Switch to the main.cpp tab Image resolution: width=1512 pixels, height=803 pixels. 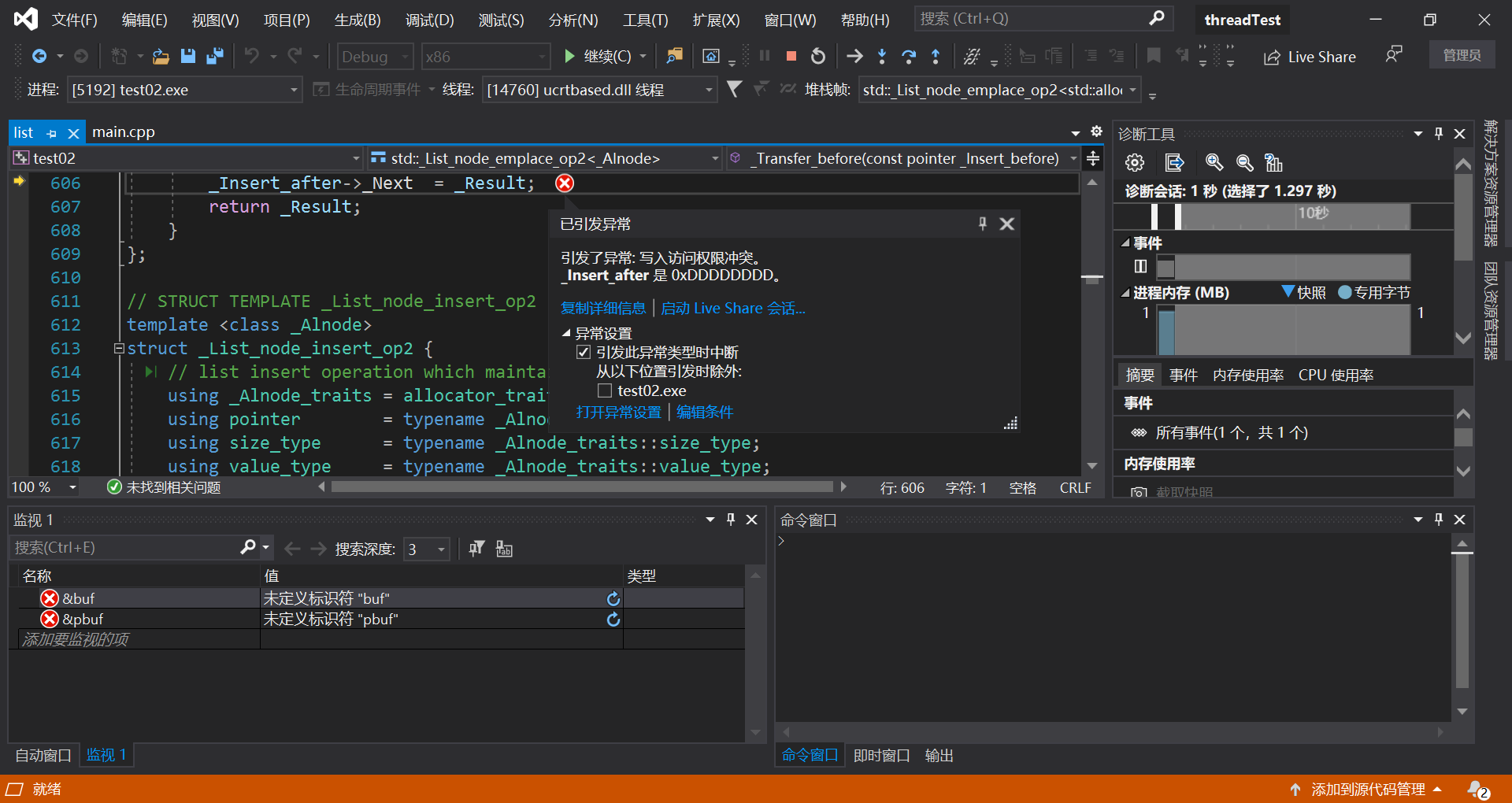pos(124,132)
